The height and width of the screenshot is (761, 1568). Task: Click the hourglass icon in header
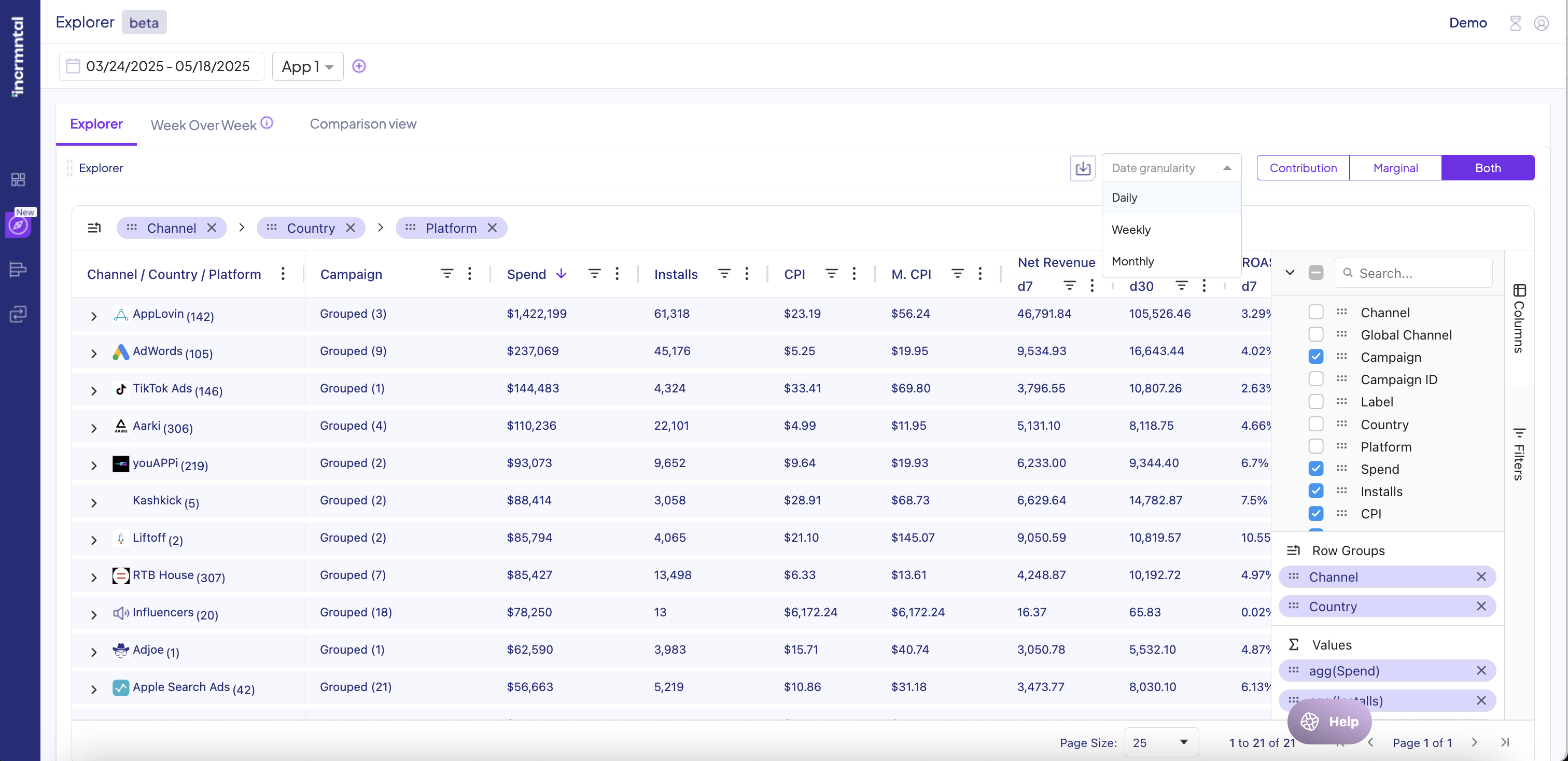tap(1515, 23)
